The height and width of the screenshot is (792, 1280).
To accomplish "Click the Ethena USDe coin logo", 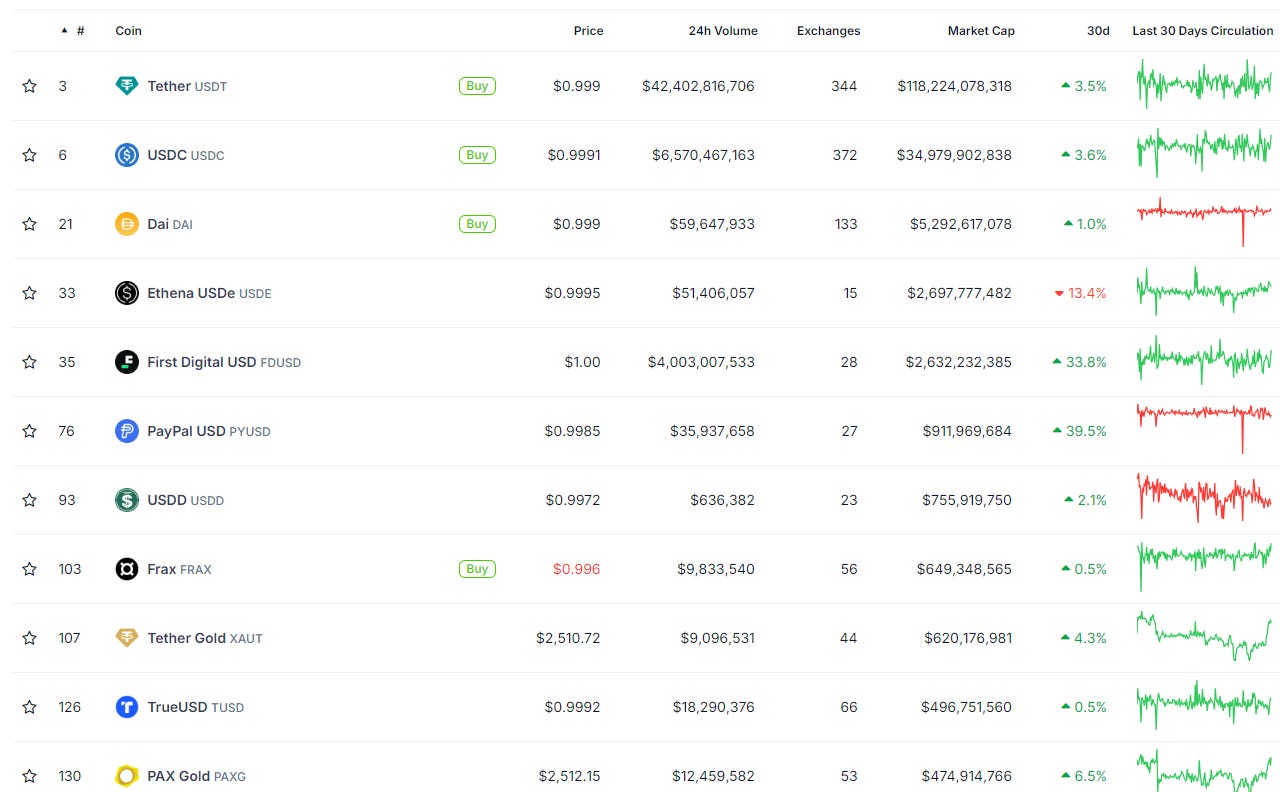I will pyautogui.click(x=127, y=293).
